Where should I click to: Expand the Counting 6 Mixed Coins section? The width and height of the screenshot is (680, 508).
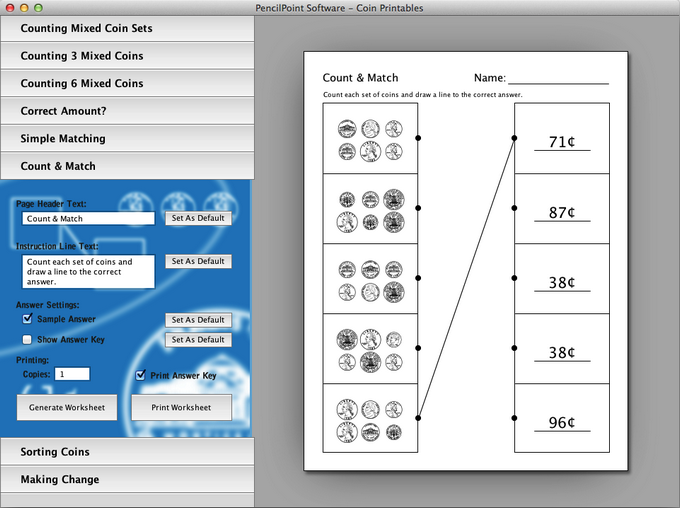[128, 83]
